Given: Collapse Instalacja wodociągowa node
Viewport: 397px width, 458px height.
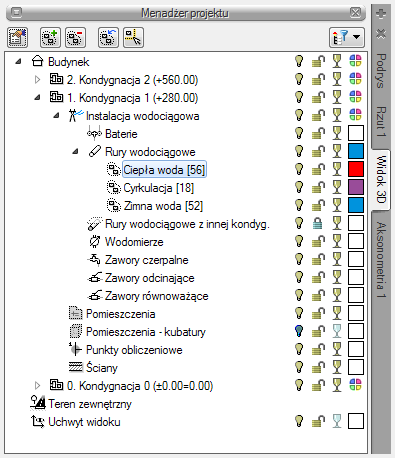Looking at the screenshot, I should [56, 116].
